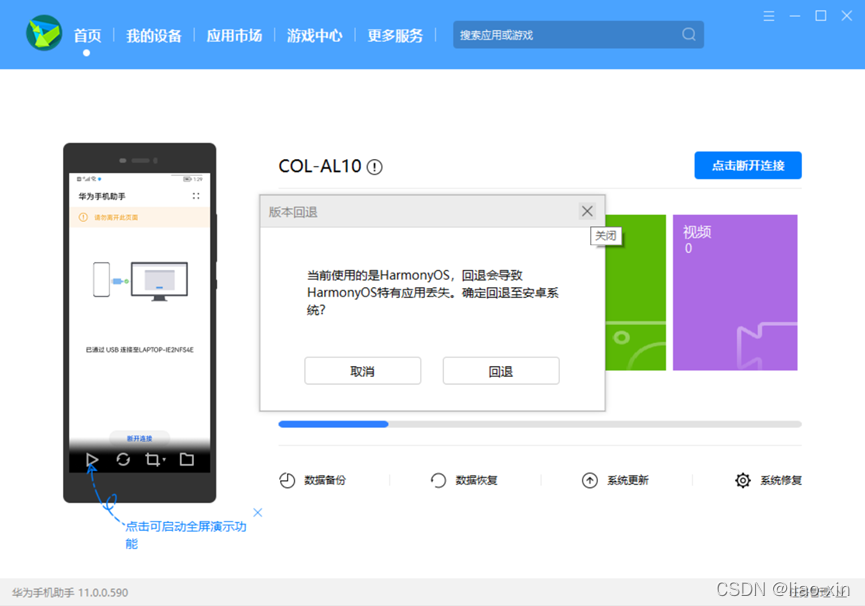This screenshot has width=865, height=606.
Task: Confirm with the 回退 button
Action: coord(501,371)
